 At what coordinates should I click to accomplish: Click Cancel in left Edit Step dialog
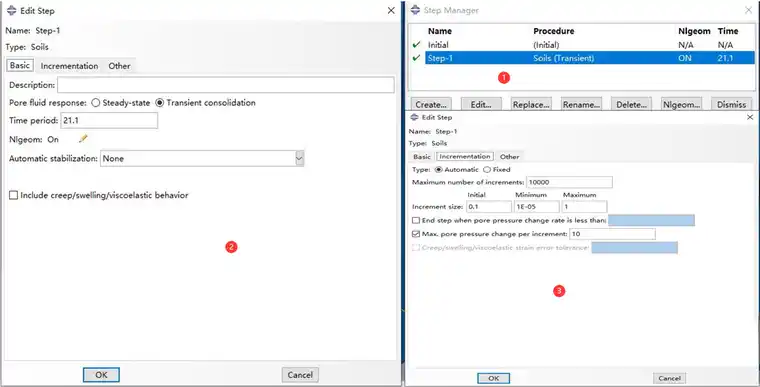[x=300, y=374]
